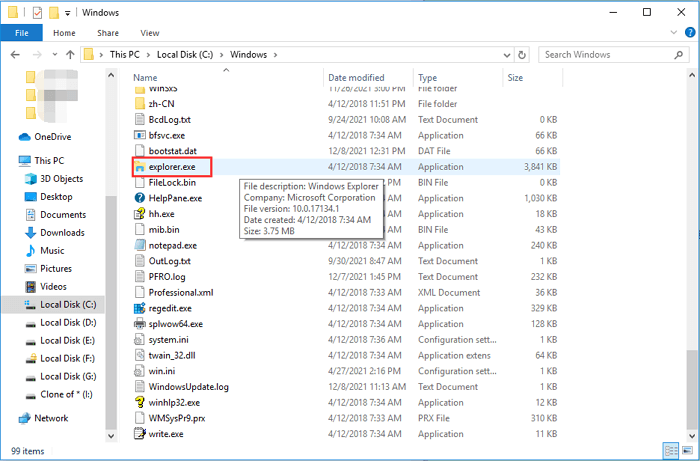Go to Desktop in sidebar

click(x=49, y=197)
